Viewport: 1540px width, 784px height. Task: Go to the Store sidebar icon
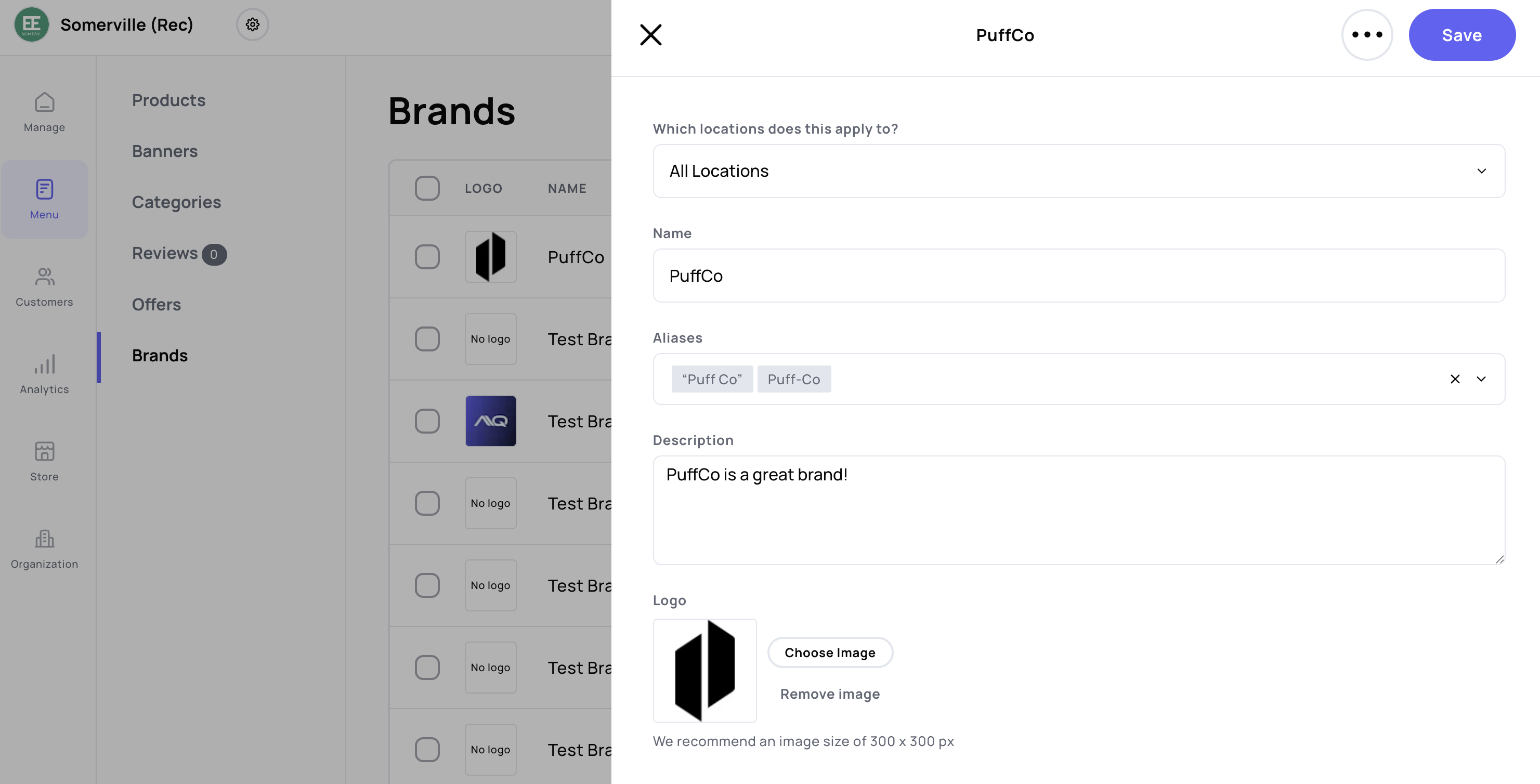pos(44,452)
